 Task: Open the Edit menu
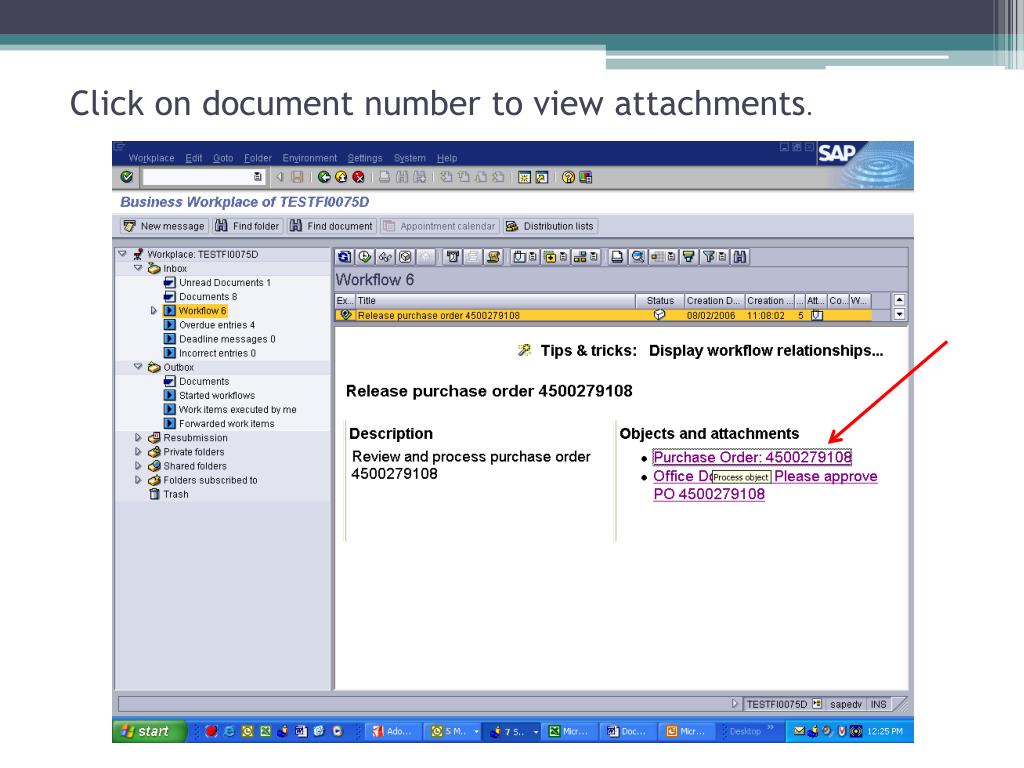194,158
